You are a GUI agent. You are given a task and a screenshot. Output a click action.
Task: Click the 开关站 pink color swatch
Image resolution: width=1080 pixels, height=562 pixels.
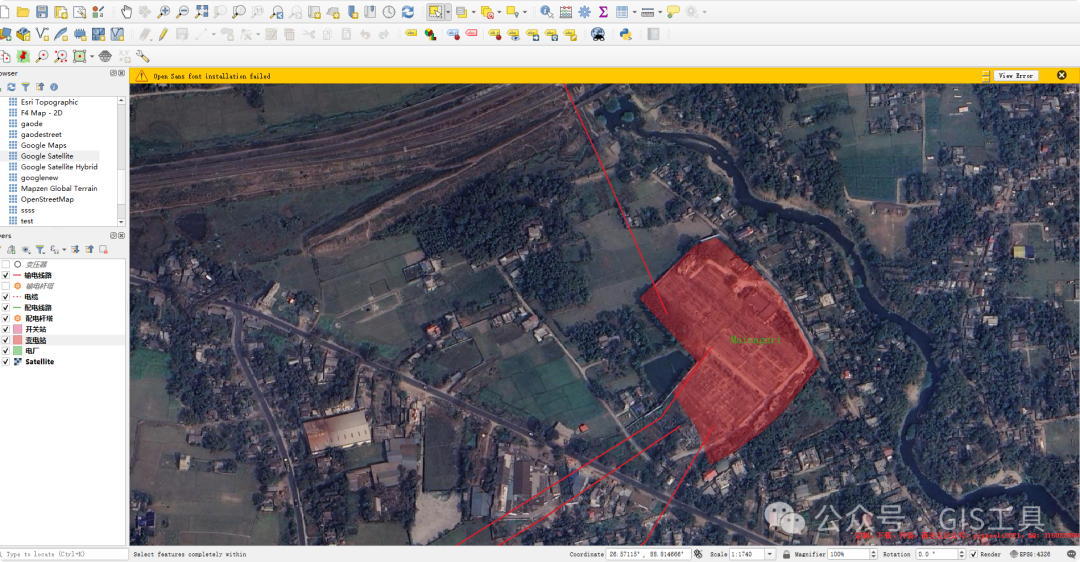[x=17, y=329]
